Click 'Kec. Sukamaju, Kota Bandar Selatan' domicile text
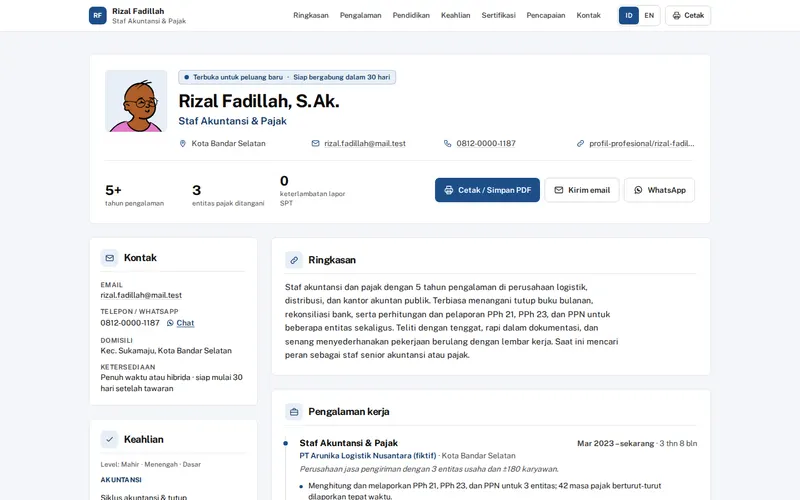800x500 pixels. [166, 351]
